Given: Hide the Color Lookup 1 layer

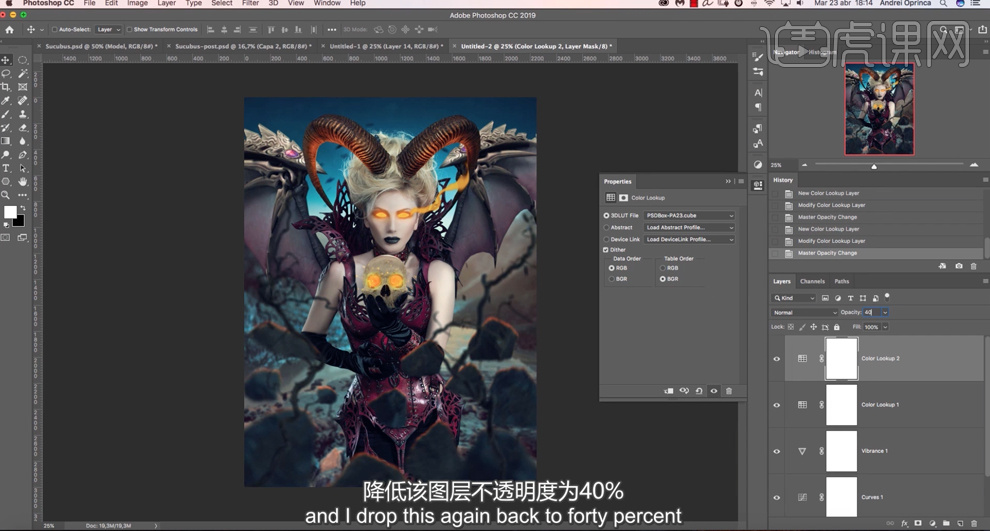Looking at the screenshot, I should pyautogui.click(x=777, y=405).
